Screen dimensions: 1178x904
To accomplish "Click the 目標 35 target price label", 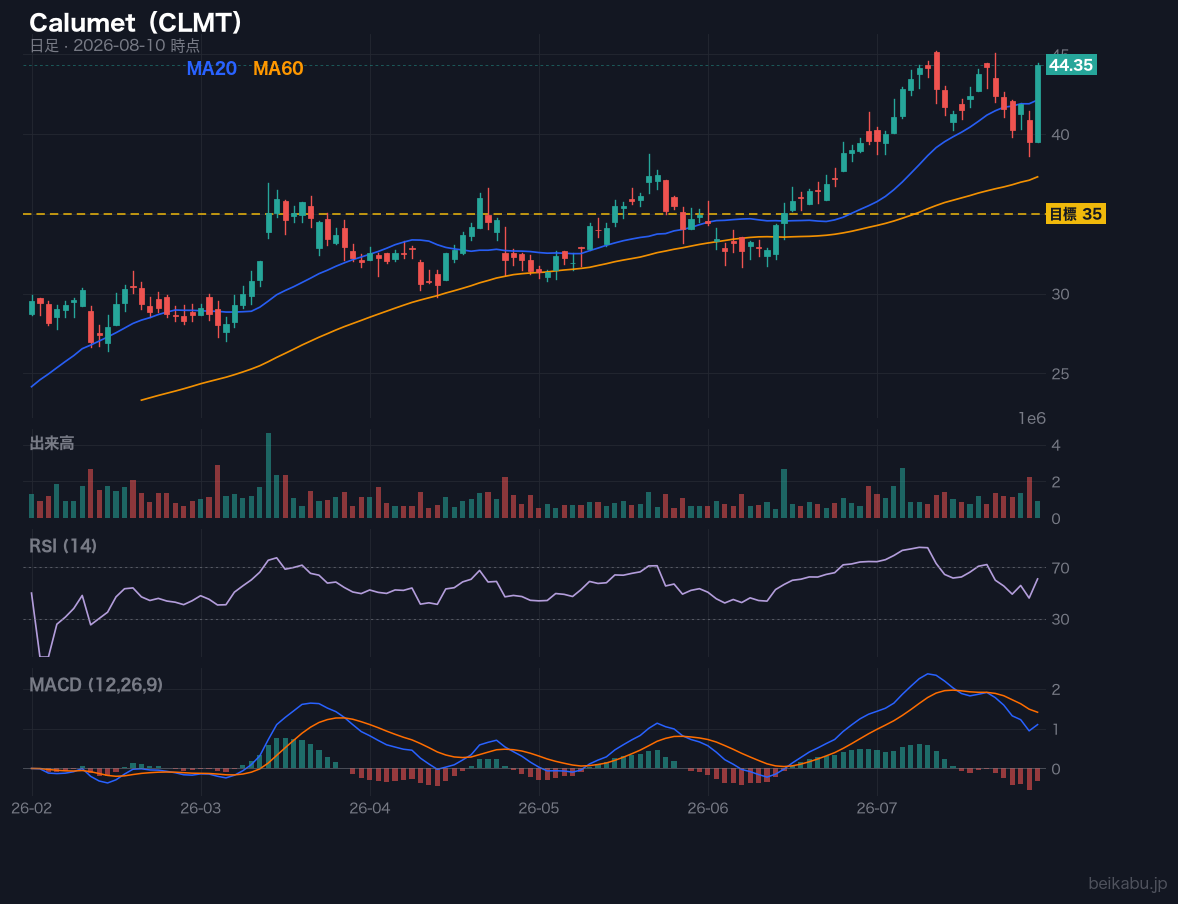I will pyautogui.click(x=1075, y=214).
